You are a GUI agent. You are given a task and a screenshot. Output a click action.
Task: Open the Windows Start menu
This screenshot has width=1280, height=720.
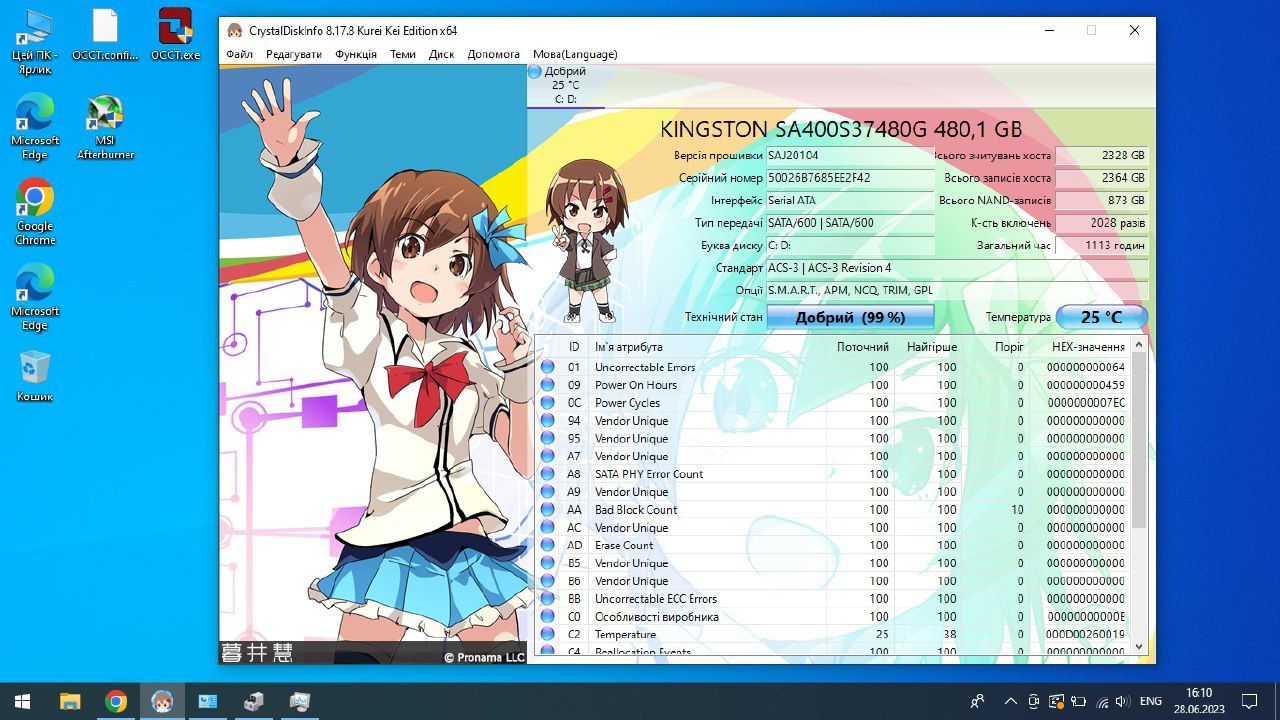[x=22, y=701]
